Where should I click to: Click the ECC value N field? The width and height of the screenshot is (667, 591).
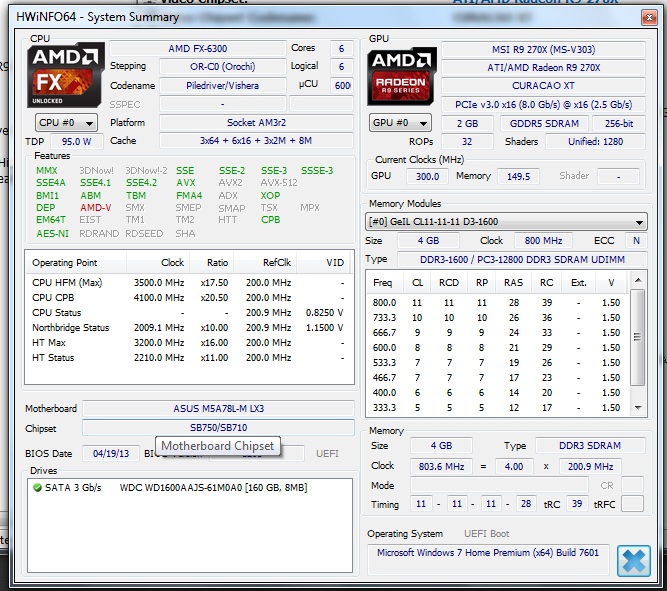pyautogui.click(x=636, y=241)
